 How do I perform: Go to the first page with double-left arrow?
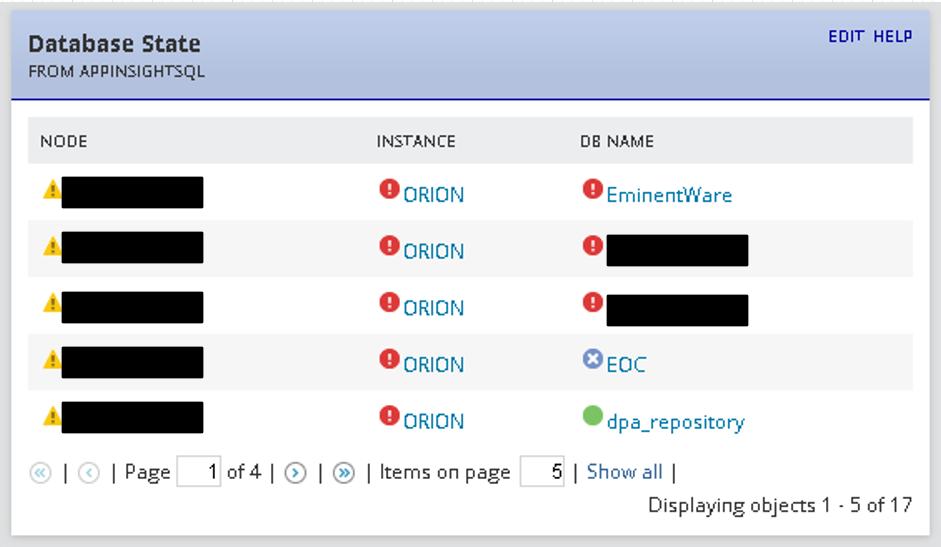[41, 473]
